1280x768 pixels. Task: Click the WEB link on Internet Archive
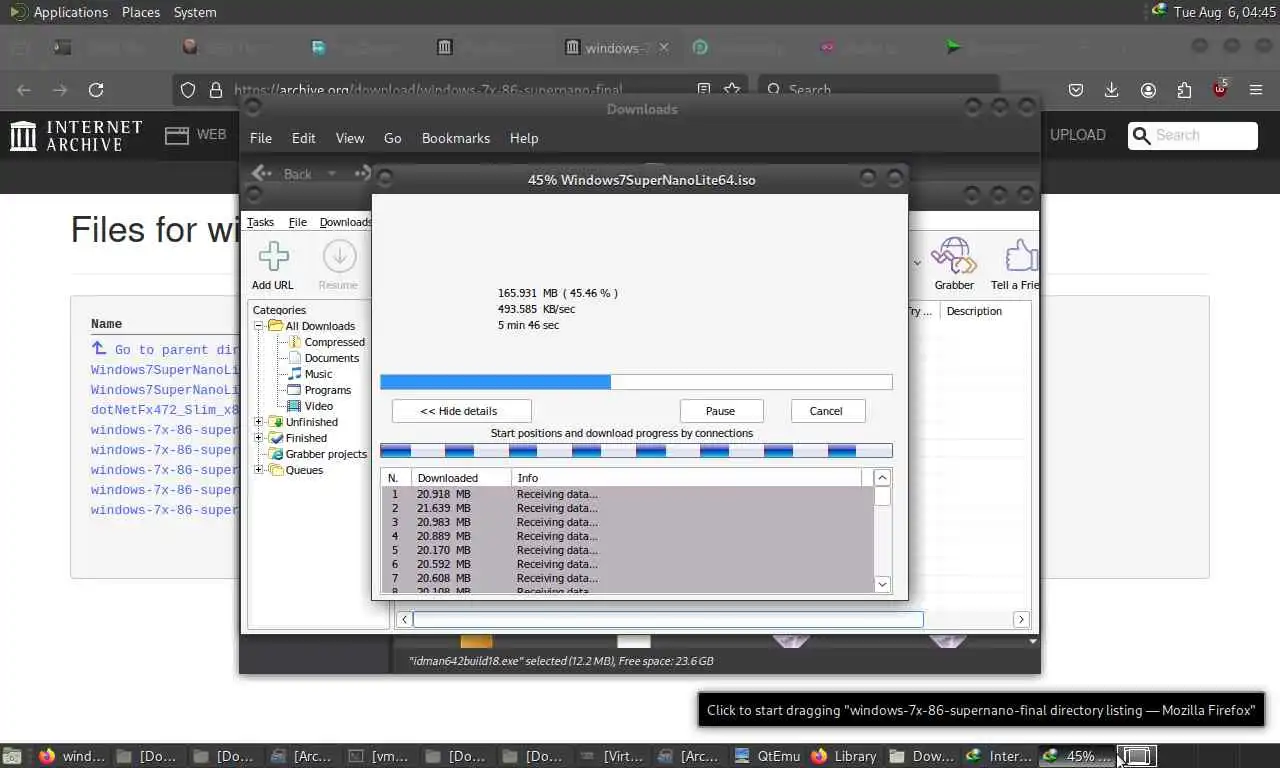[196, 135]
